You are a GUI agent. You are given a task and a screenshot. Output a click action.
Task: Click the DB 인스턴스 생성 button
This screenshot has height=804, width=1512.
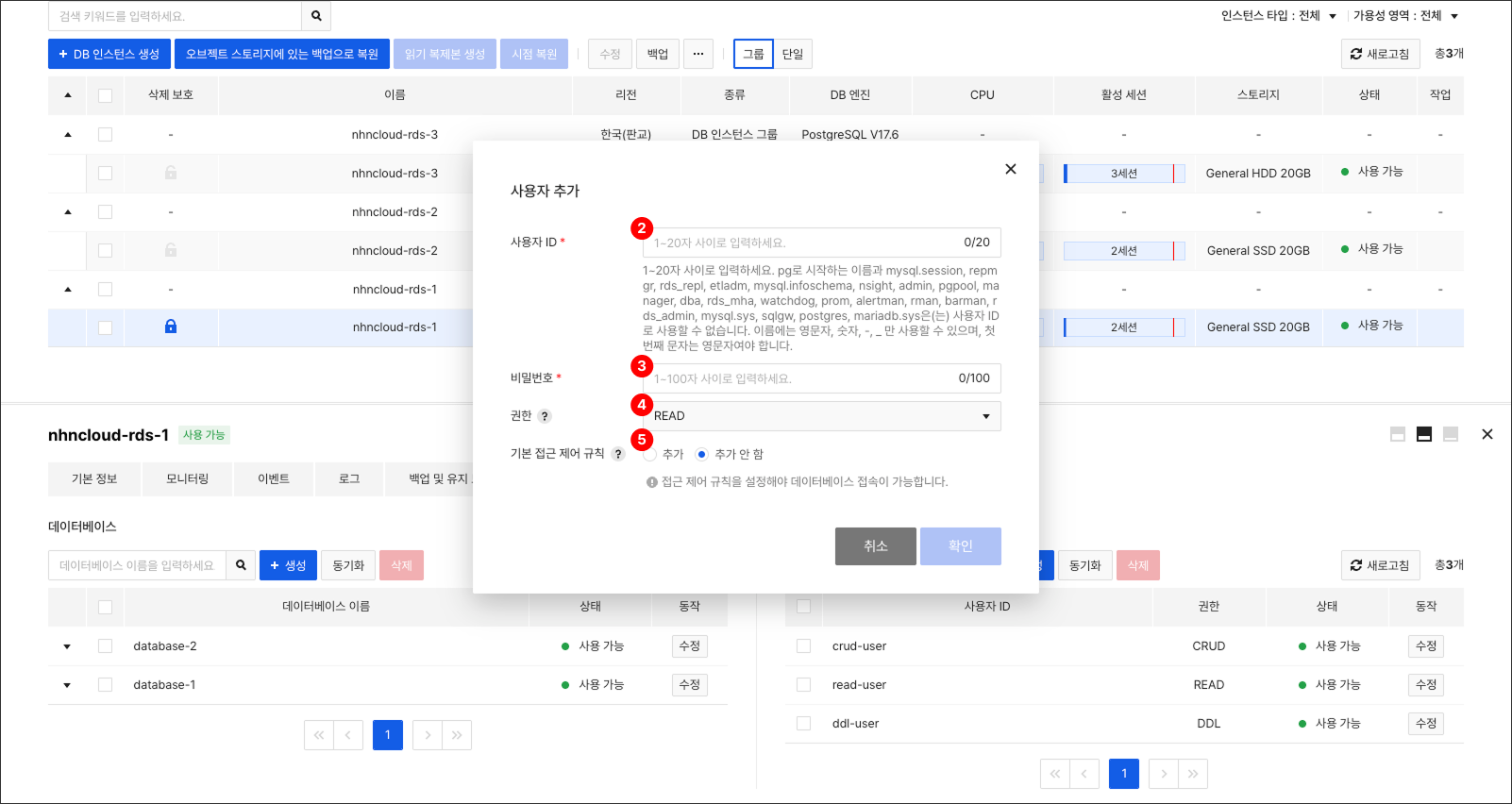tap(109, 54)
